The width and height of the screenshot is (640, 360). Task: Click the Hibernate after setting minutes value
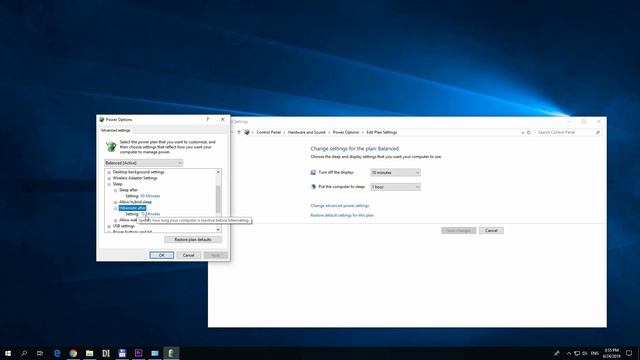point(151,214)
